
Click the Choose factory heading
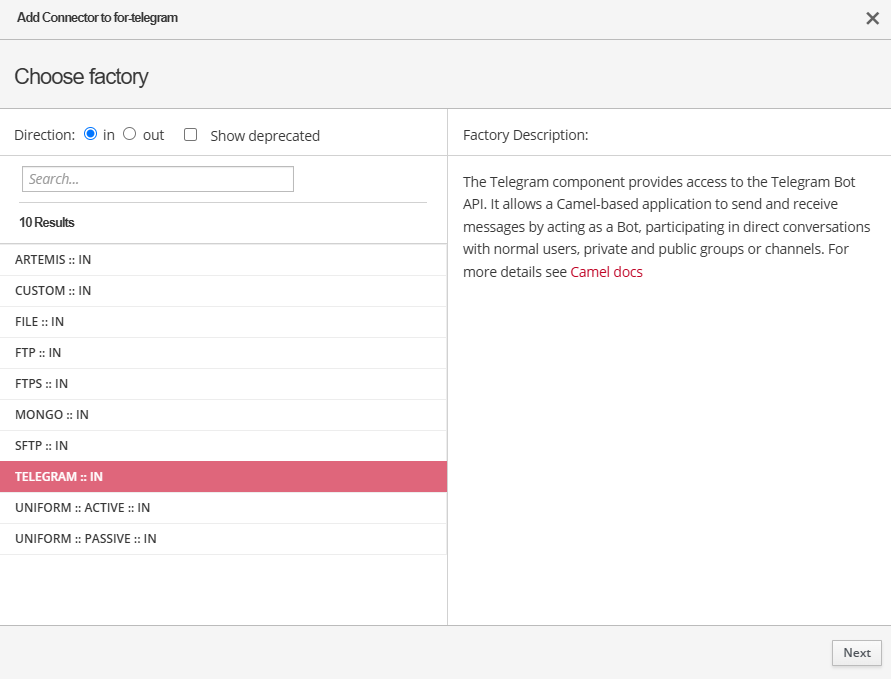click(81, 77)
